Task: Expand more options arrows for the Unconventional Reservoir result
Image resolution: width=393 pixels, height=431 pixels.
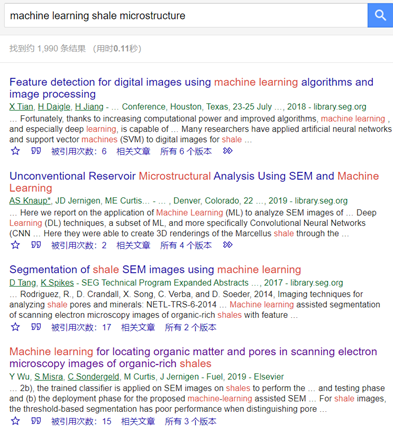Action: tap(228, 245)
